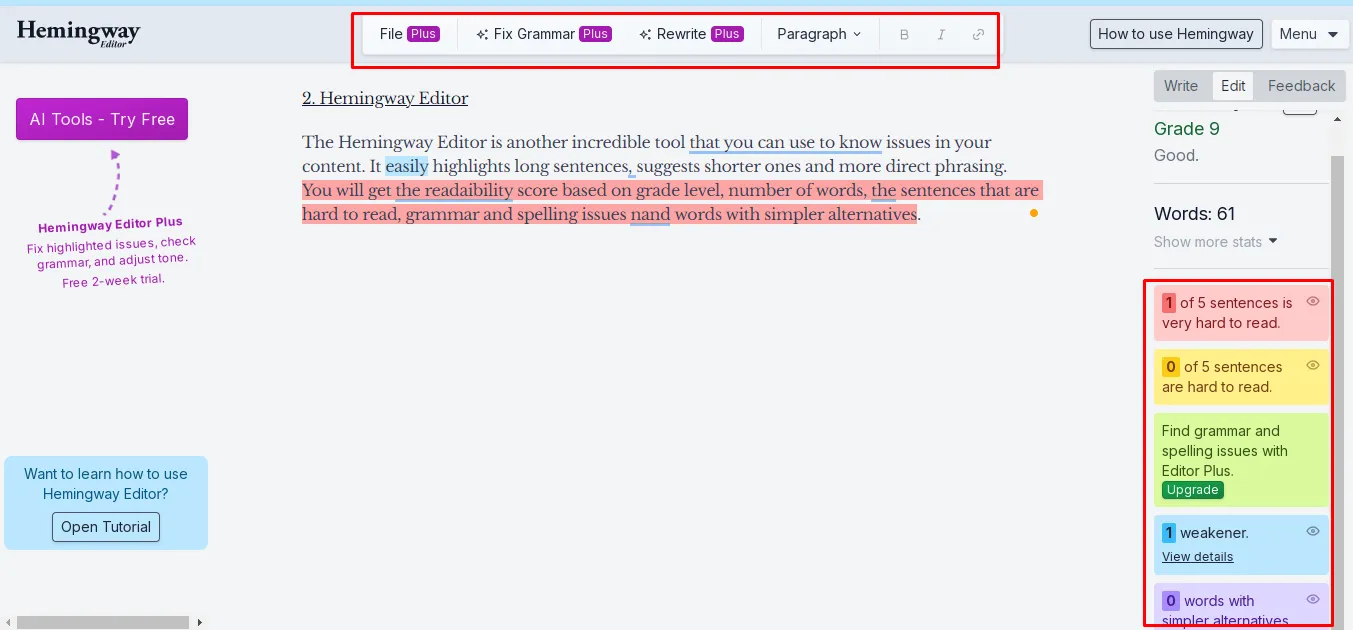Viewport: 1353px width, 630px height.
Task: Toggle eye icon for very hard sentences
Action: click(1313, 301)
